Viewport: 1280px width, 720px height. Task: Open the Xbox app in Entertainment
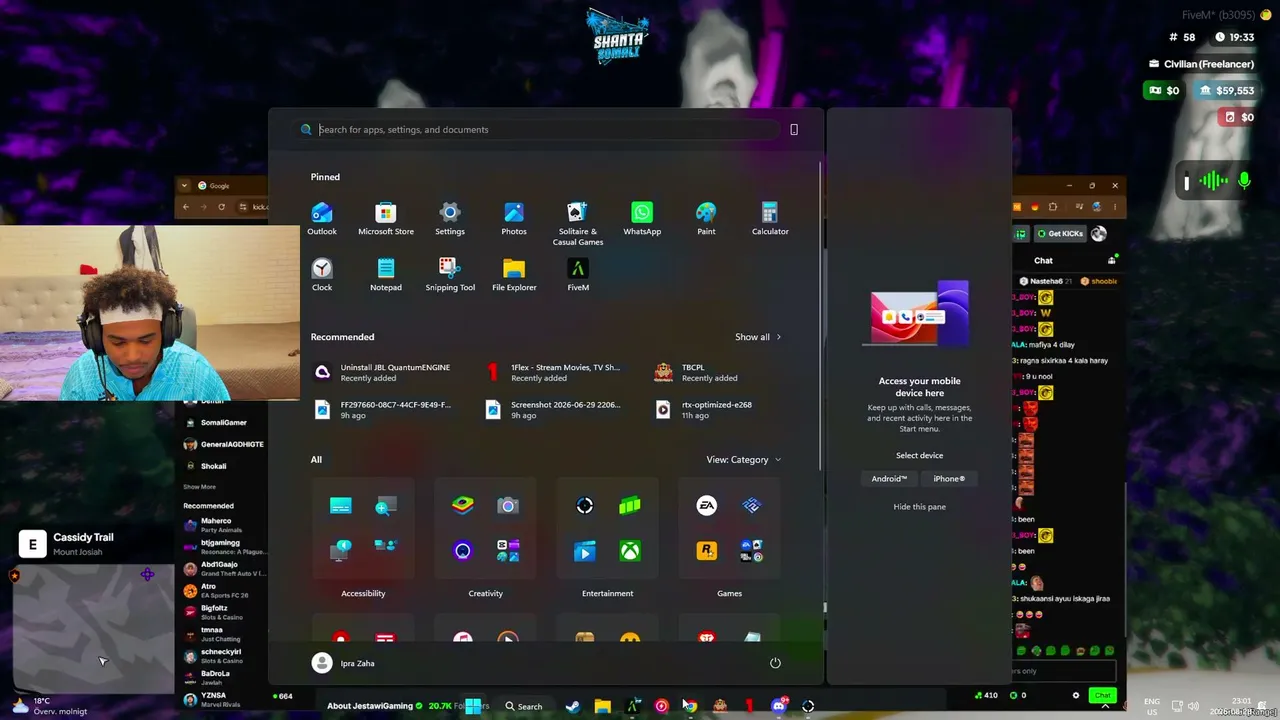[630, 551]
